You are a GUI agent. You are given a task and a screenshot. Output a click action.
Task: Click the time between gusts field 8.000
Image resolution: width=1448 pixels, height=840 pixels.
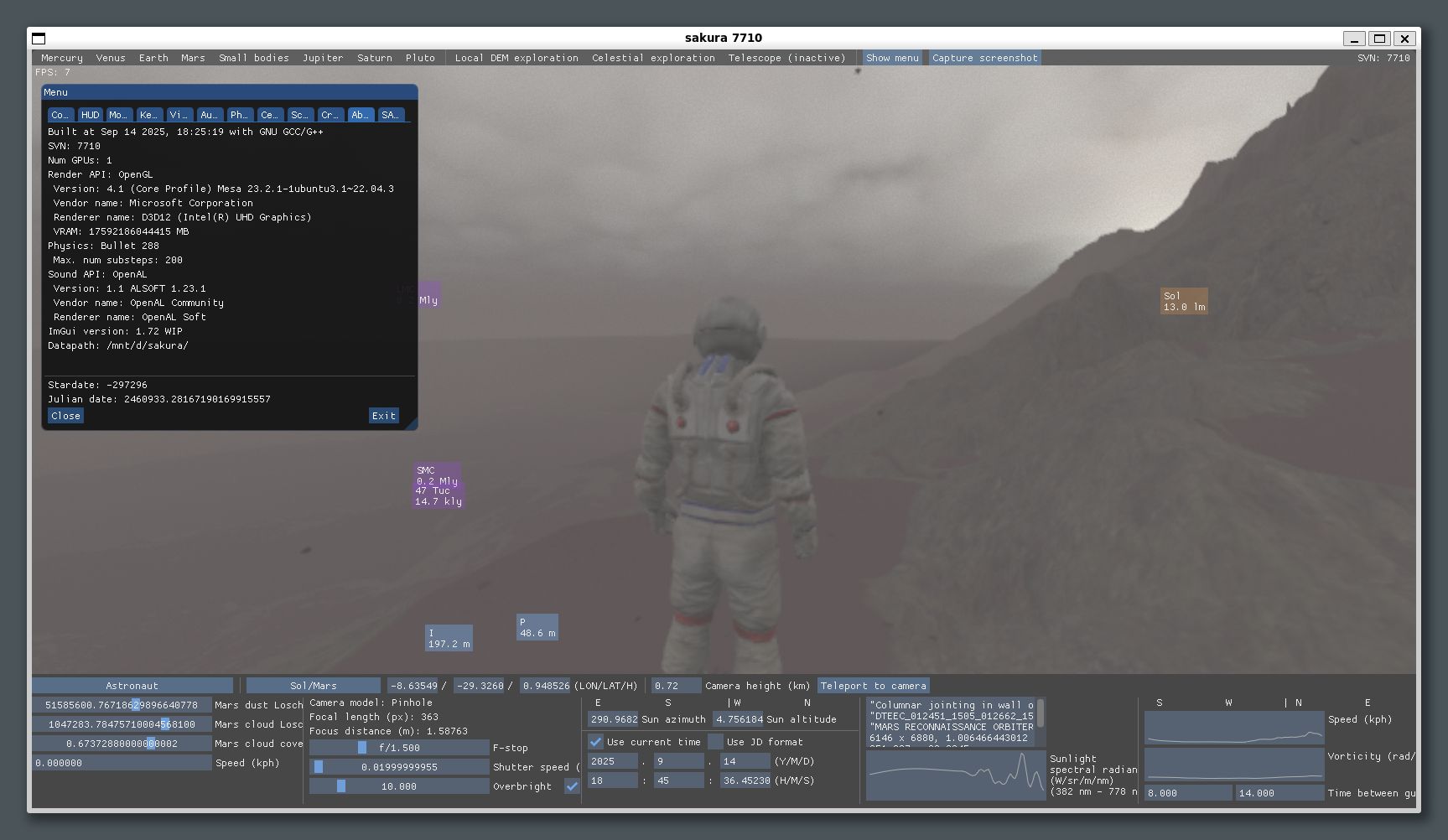click(1188, 793)
